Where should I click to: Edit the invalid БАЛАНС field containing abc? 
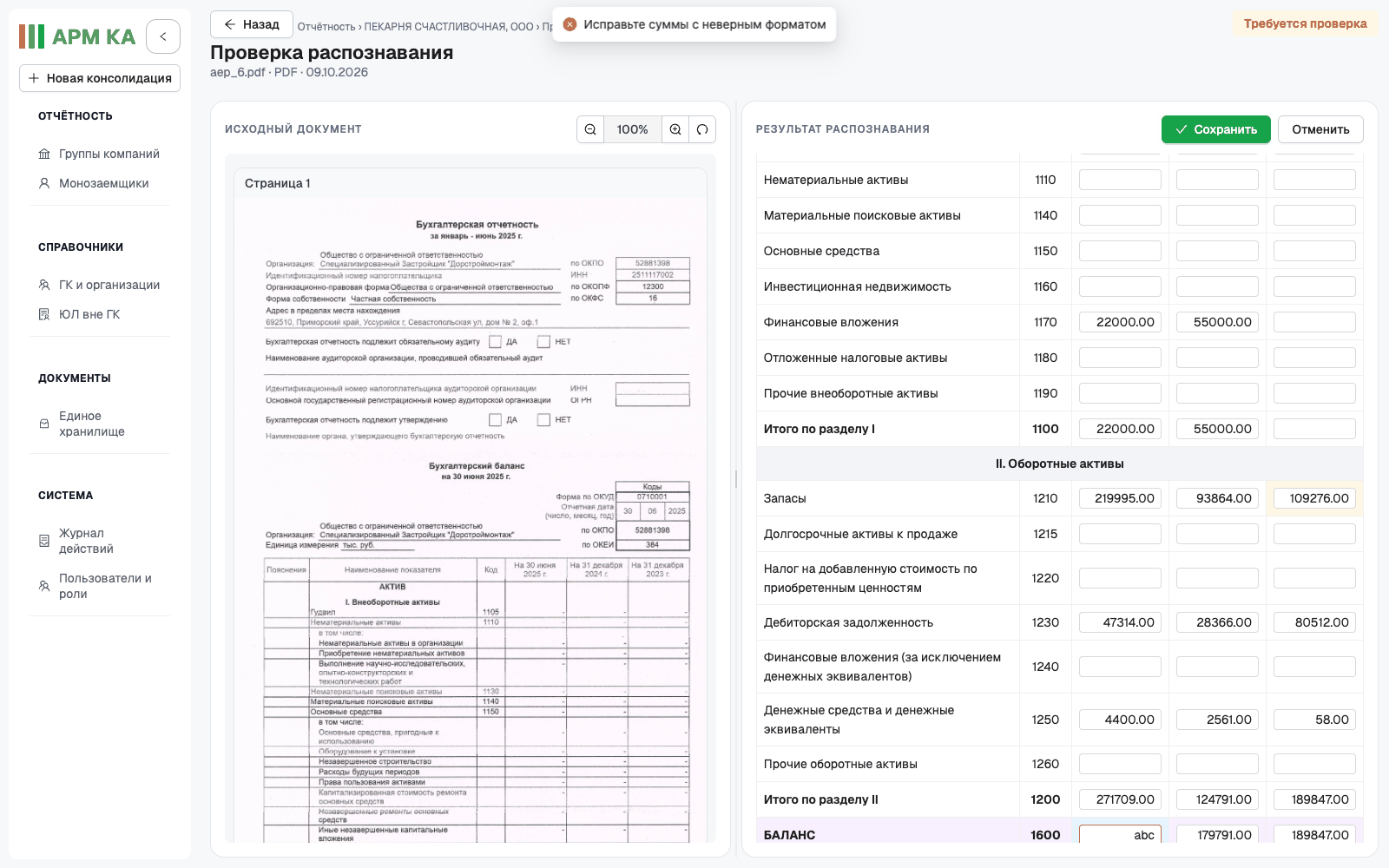tap(1120, 835)
